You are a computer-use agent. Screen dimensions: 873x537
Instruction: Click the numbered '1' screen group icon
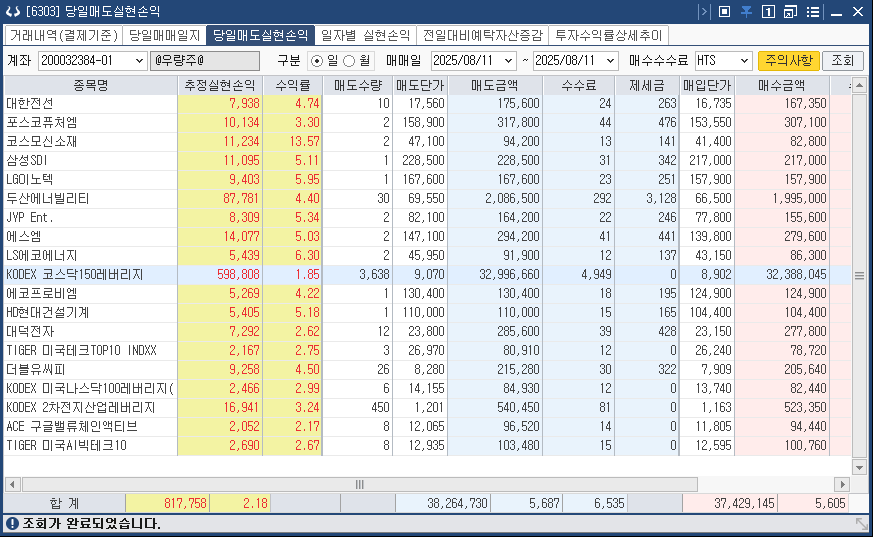point(768,12)
